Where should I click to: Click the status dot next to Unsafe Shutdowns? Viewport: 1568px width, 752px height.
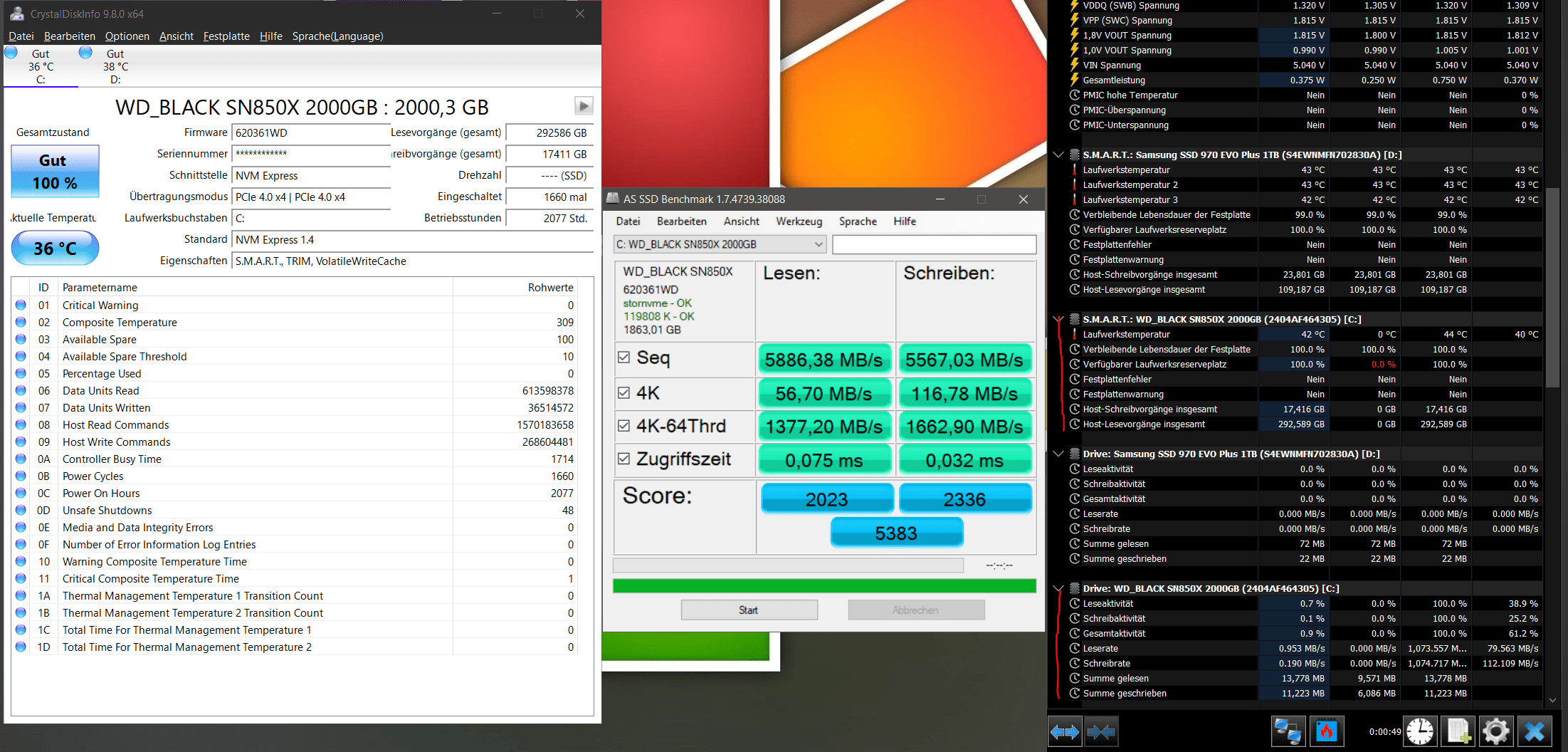pos(21,510)
